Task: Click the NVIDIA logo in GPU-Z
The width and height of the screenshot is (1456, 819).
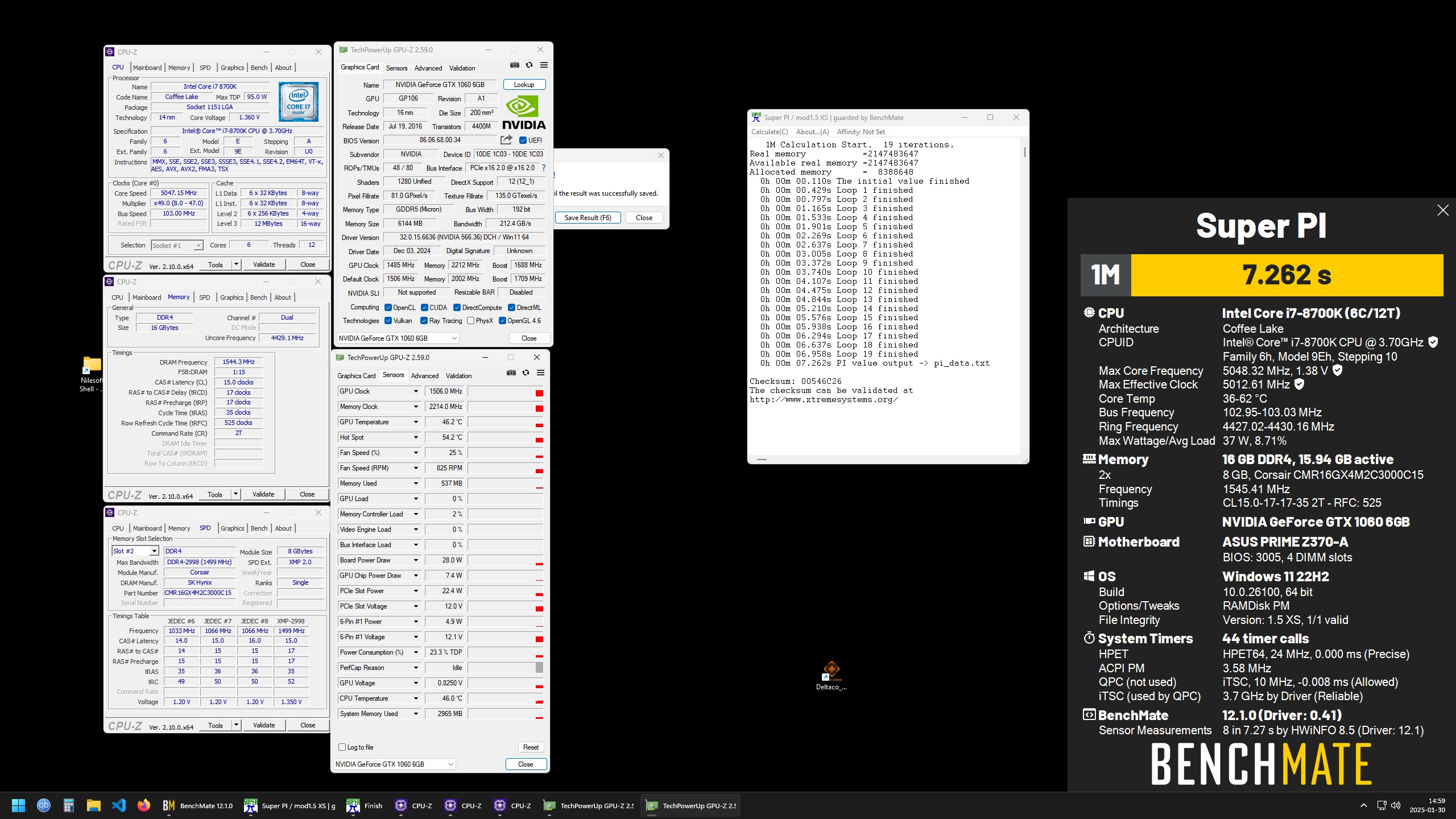Action: pos(524,113)
